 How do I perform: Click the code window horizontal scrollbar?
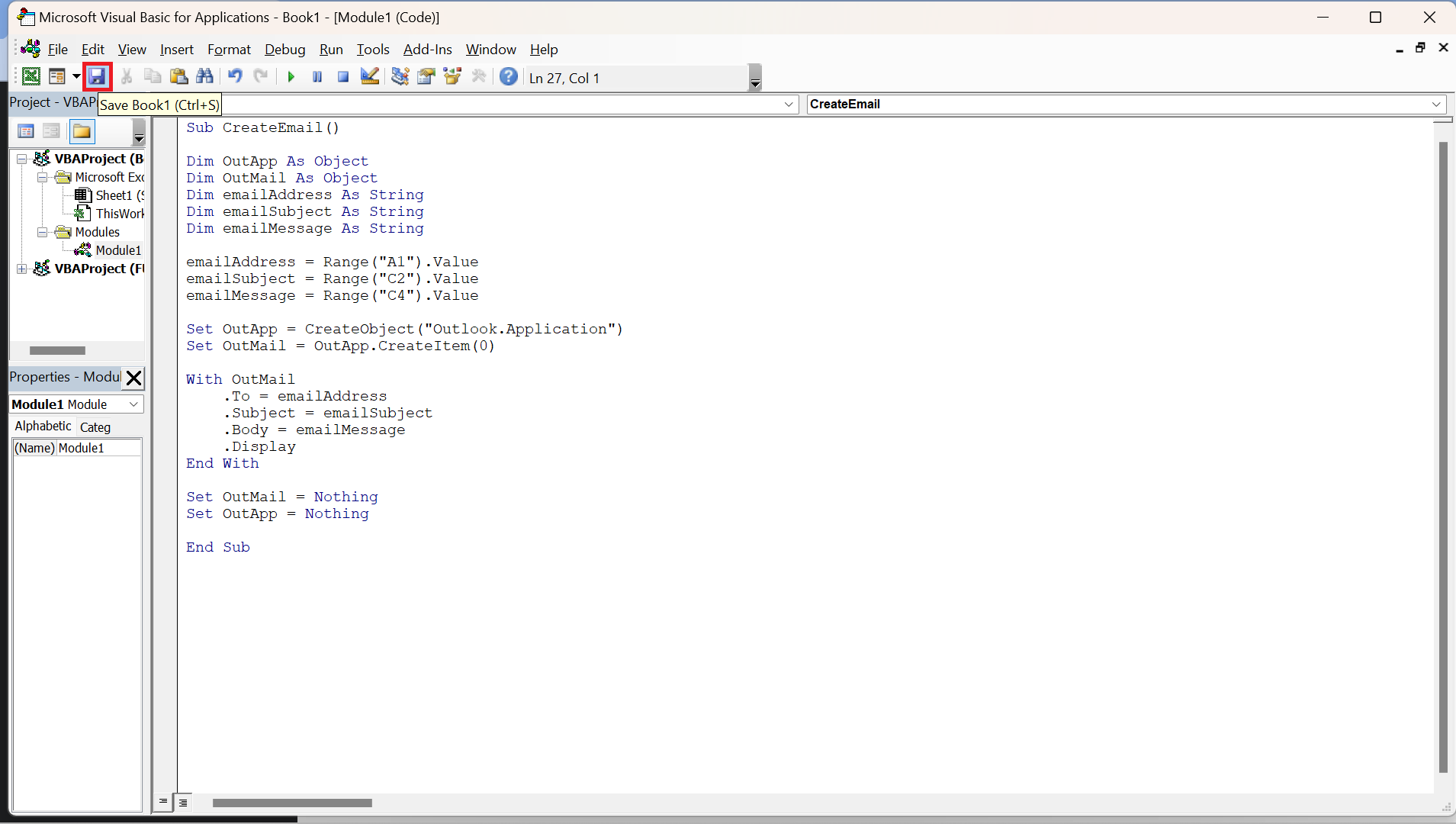click(x=292, y=803)
